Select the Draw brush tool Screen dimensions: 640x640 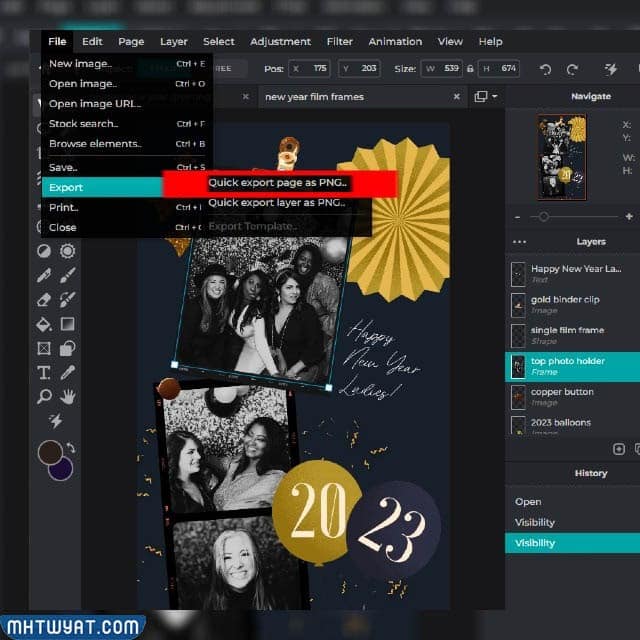[x=67, y=275]
